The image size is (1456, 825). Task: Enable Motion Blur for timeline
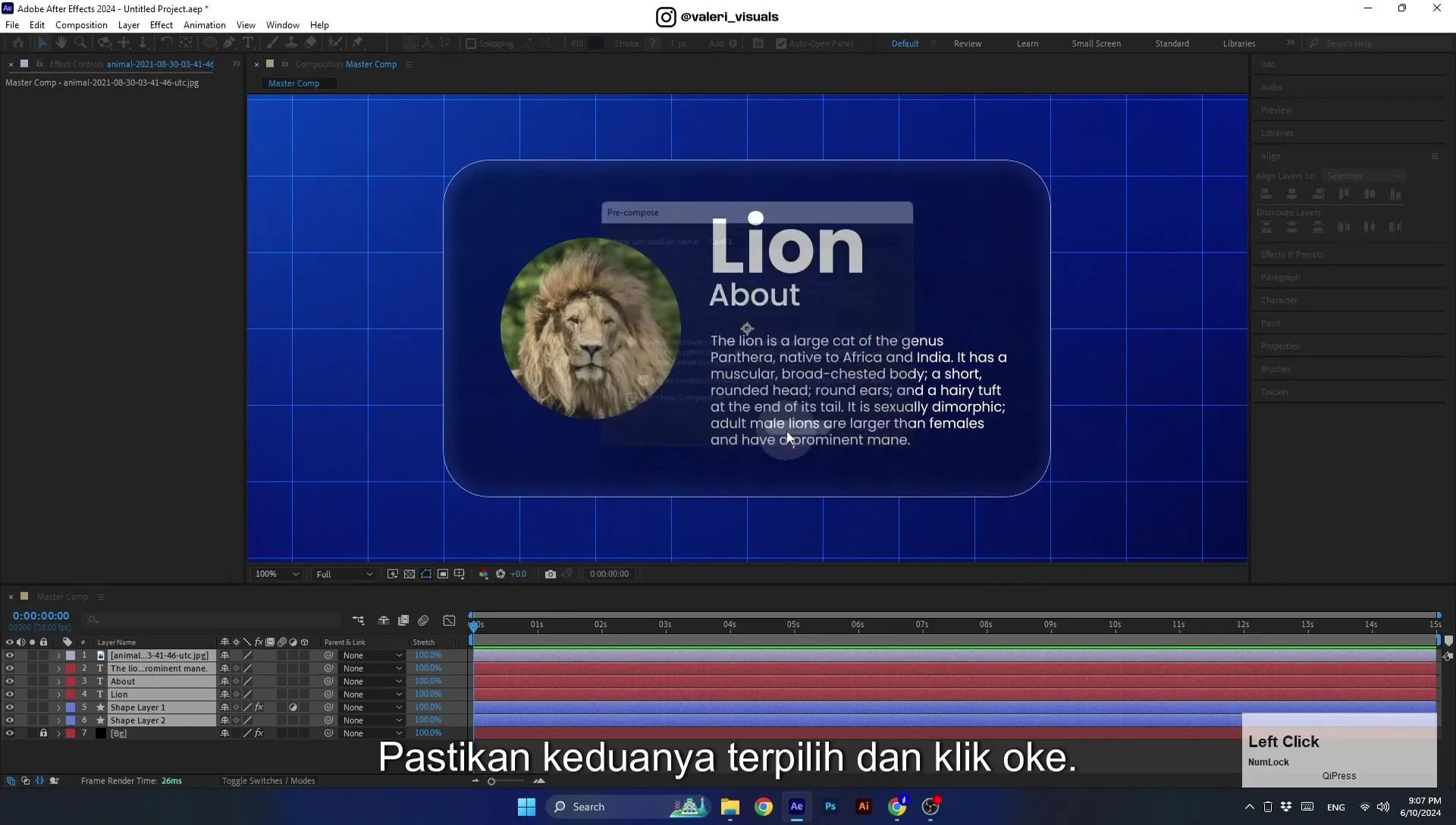pos(423,620)
